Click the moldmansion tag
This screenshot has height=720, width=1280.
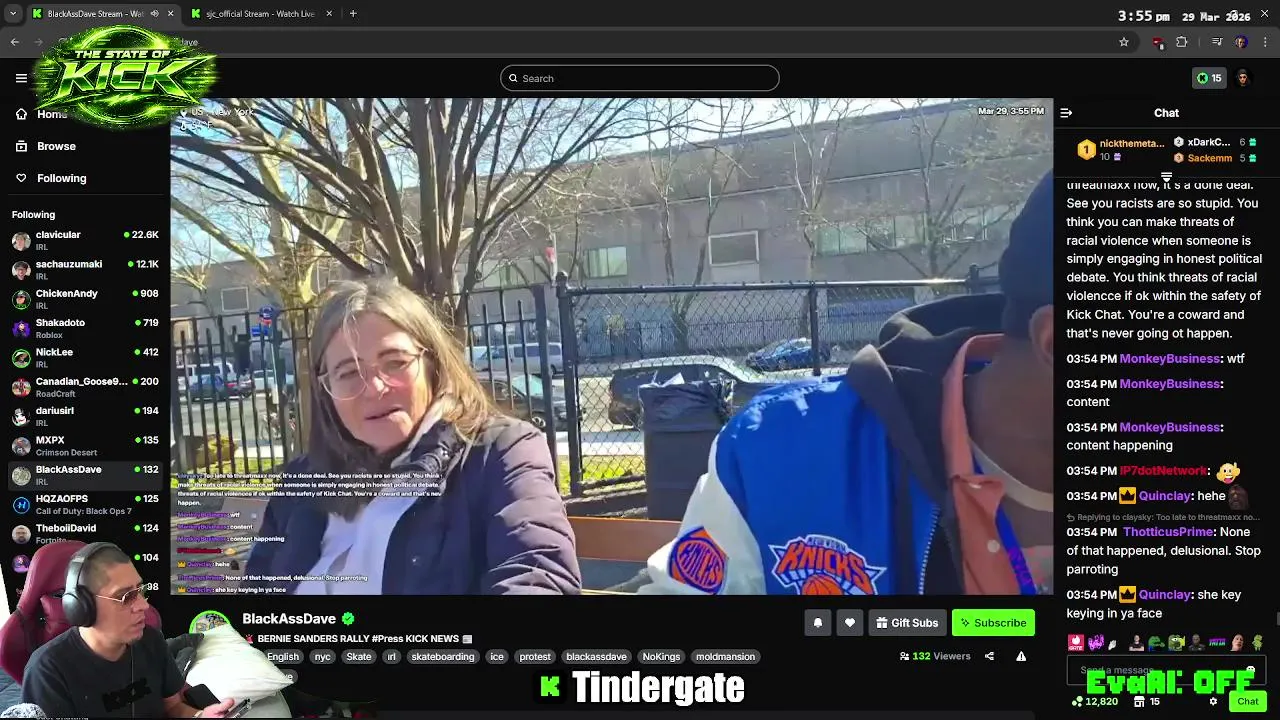[x=725, y=657]
